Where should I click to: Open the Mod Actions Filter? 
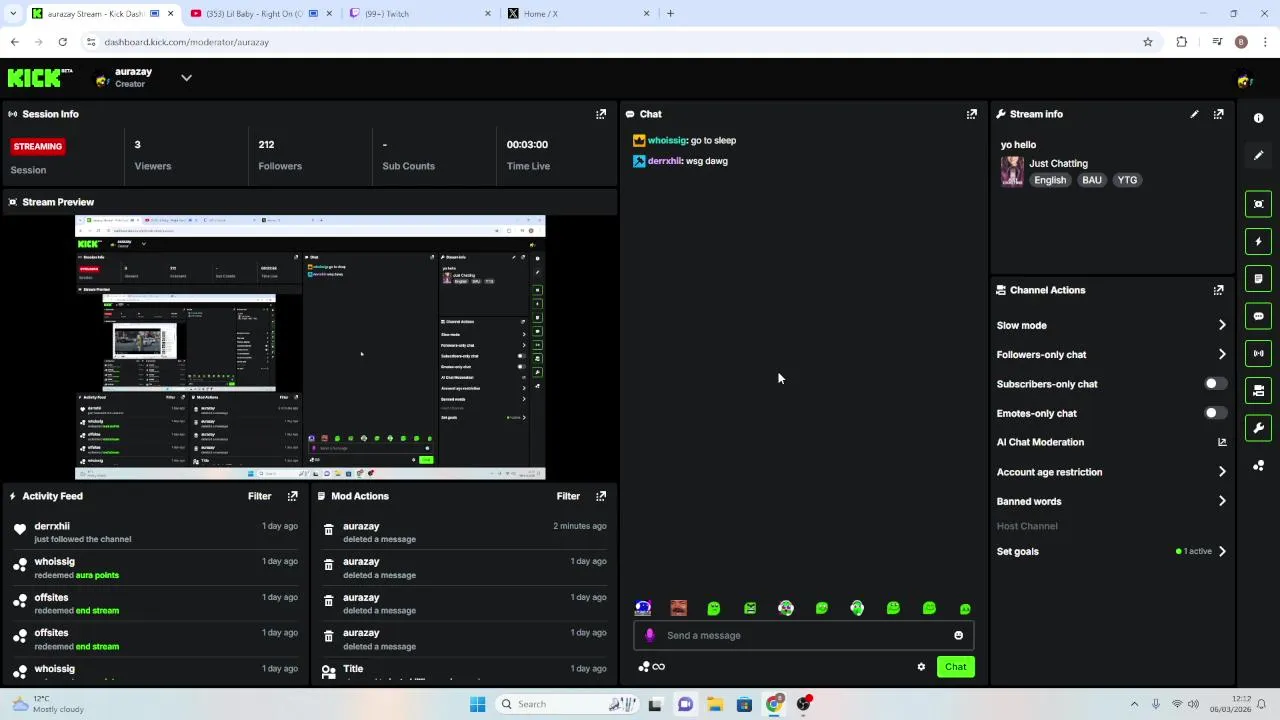[x=568, y=496]
